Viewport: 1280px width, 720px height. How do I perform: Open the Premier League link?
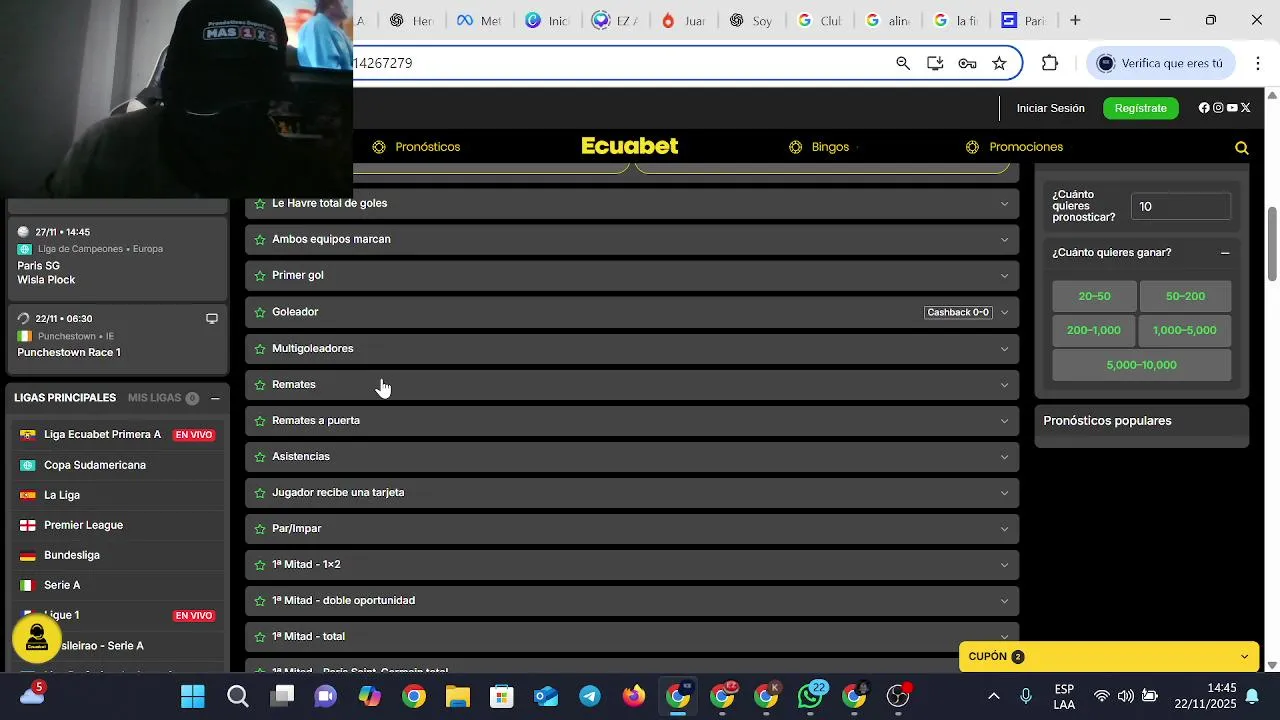point(83,525)
